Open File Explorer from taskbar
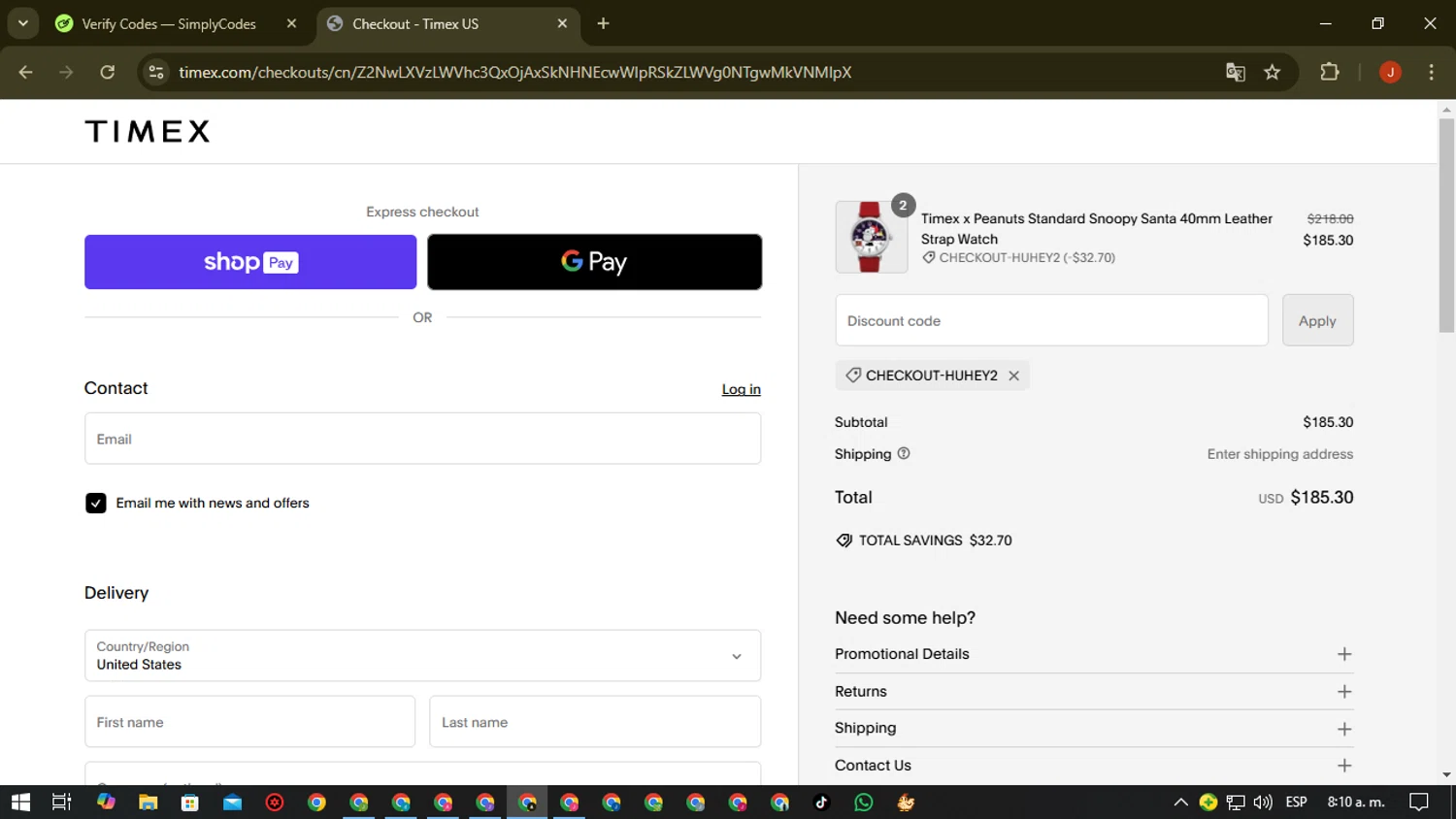The image size is (1456, 819). point(148,803)
